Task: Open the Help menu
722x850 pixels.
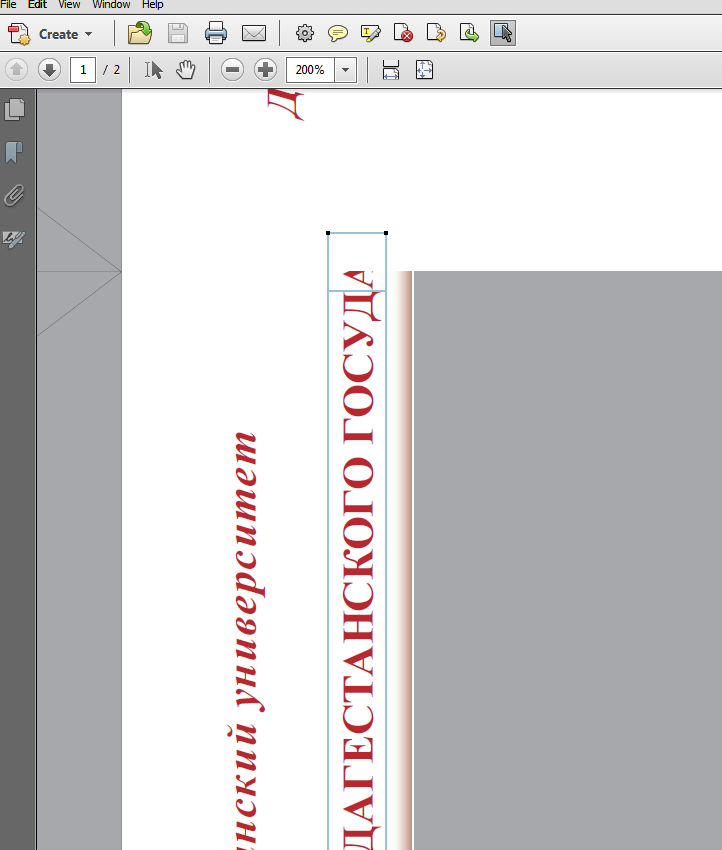Action: (x=152, y=4)
